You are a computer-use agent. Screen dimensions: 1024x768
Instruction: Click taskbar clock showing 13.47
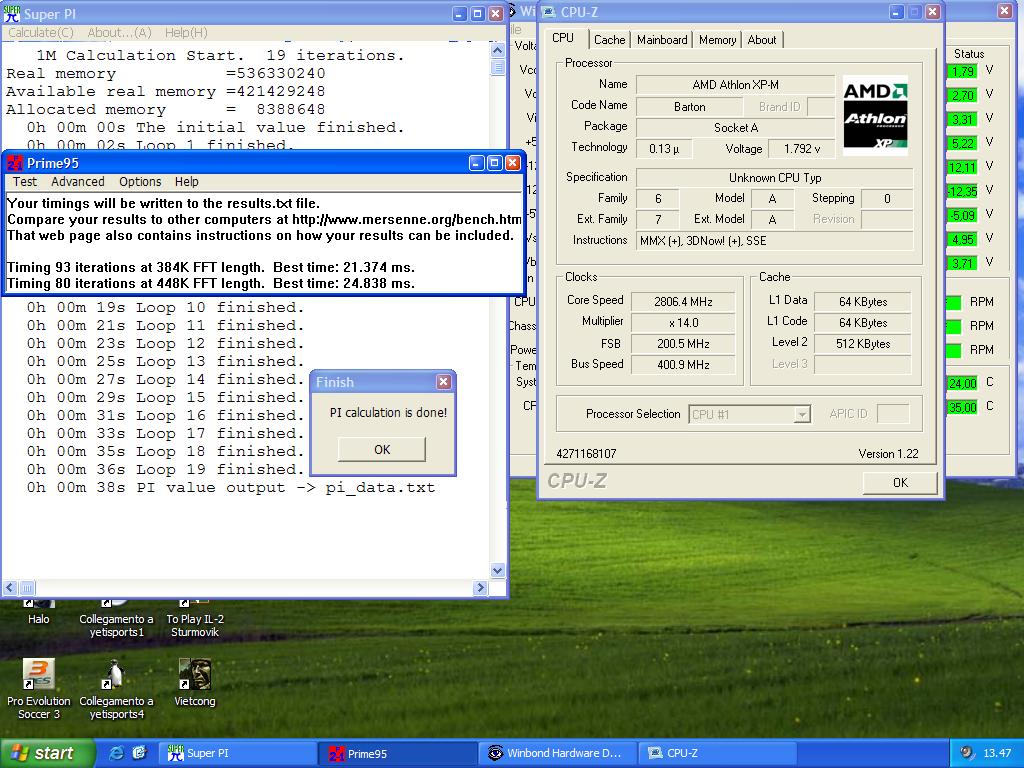(x=997, y=753)
